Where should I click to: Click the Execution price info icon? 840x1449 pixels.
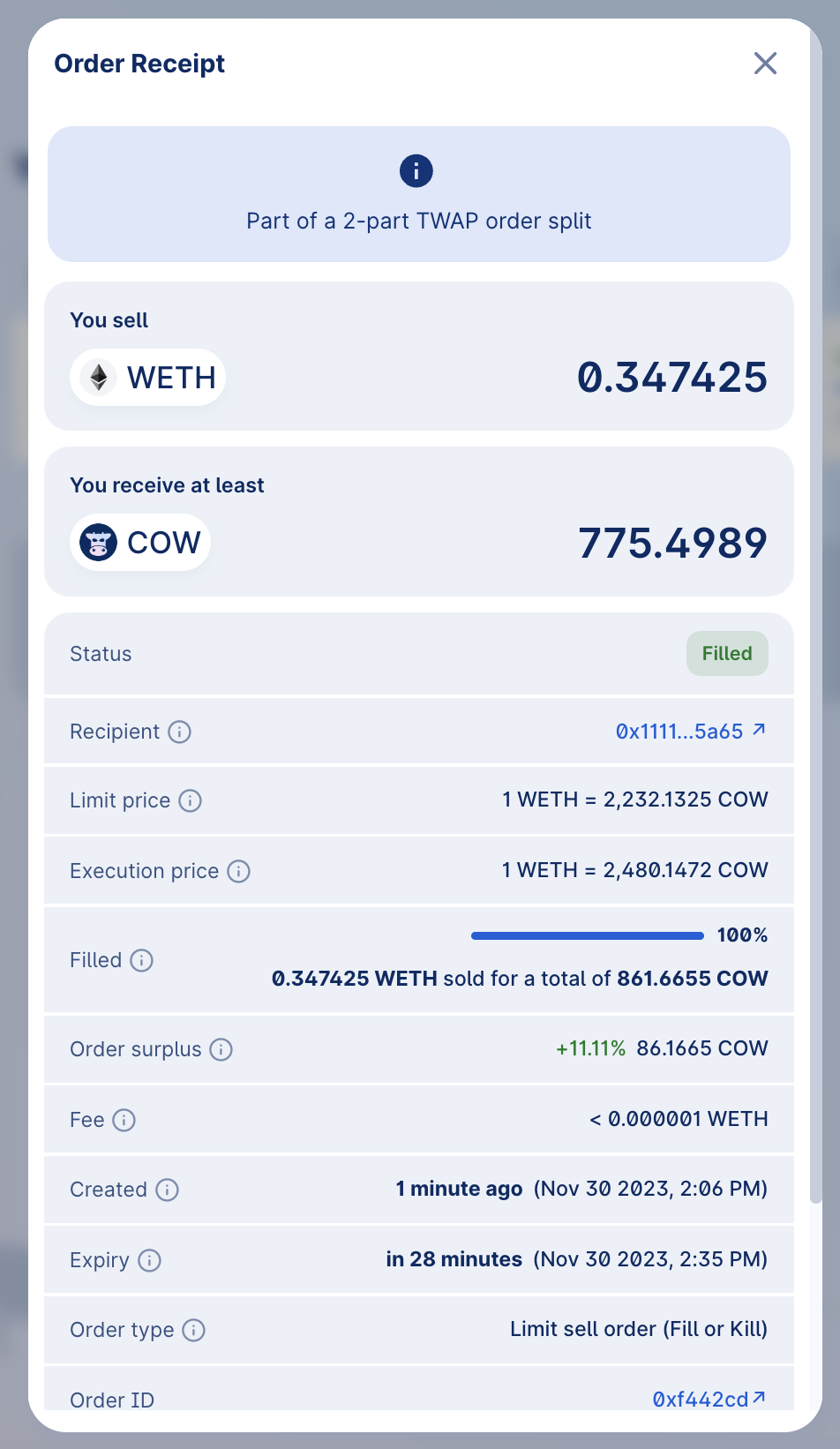pyautogui.click(x=238, y=871)
